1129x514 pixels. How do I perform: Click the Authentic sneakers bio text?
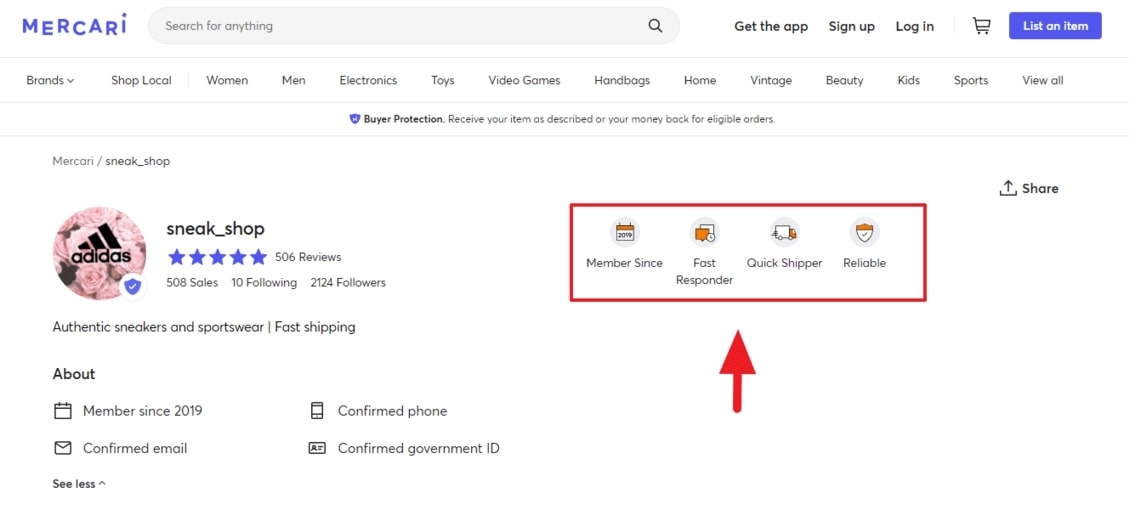[x=204, y=328]
